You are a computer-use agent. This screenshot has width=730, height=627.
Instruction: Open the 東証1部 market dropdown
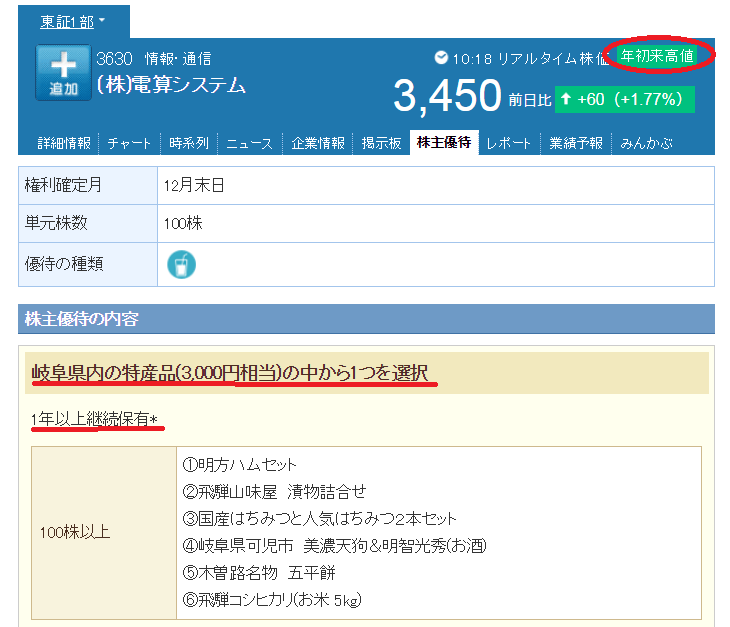73,21
